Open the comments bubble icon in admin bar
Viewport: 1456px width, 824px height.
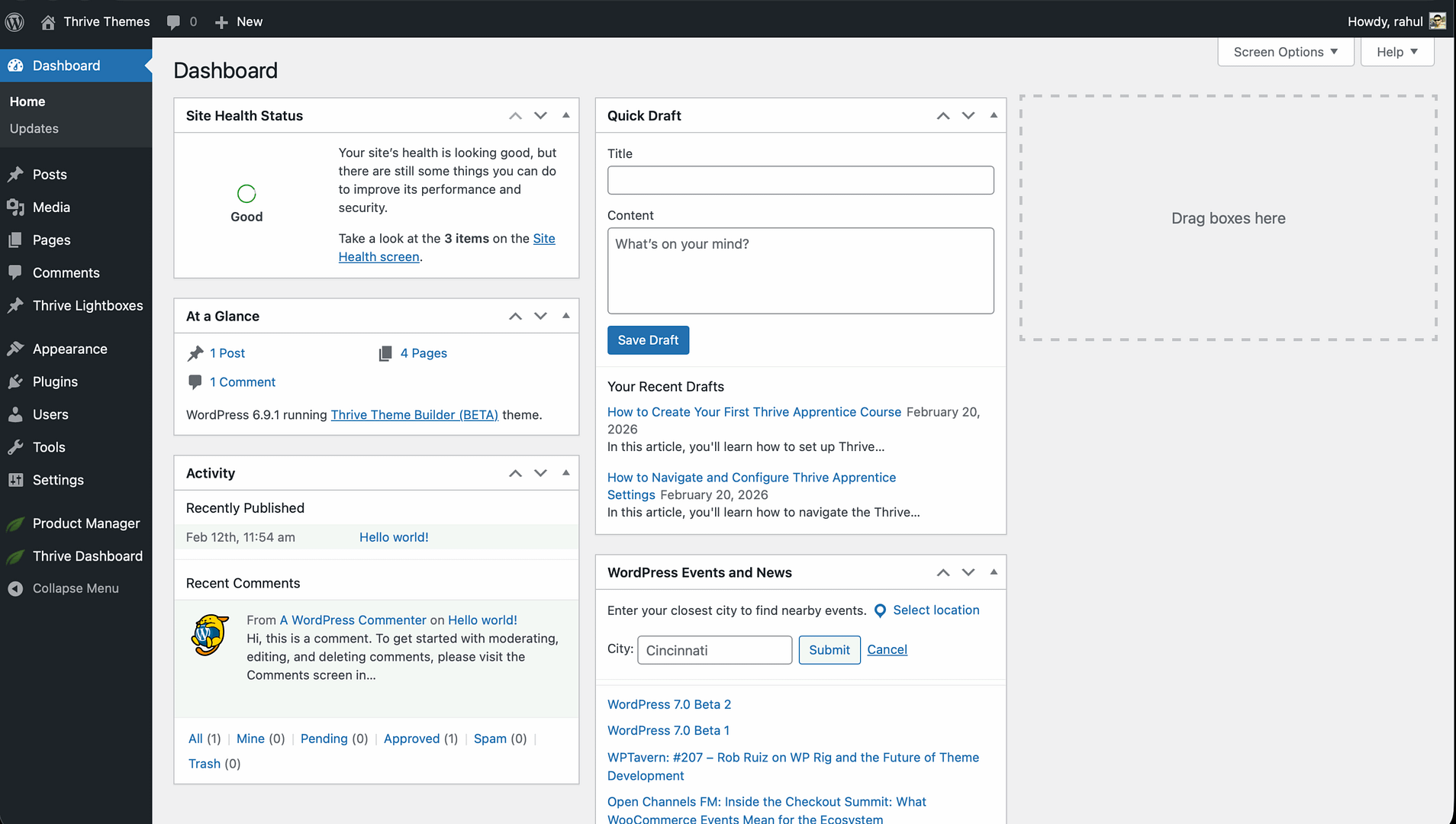click(174, 22)
